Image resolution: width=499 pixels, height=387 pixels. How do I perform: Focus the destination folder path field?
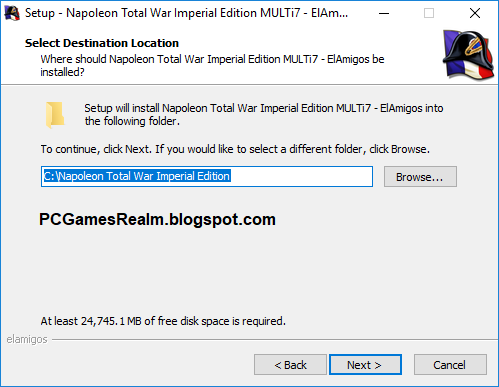pyautogui.click(x=207, y=176)
